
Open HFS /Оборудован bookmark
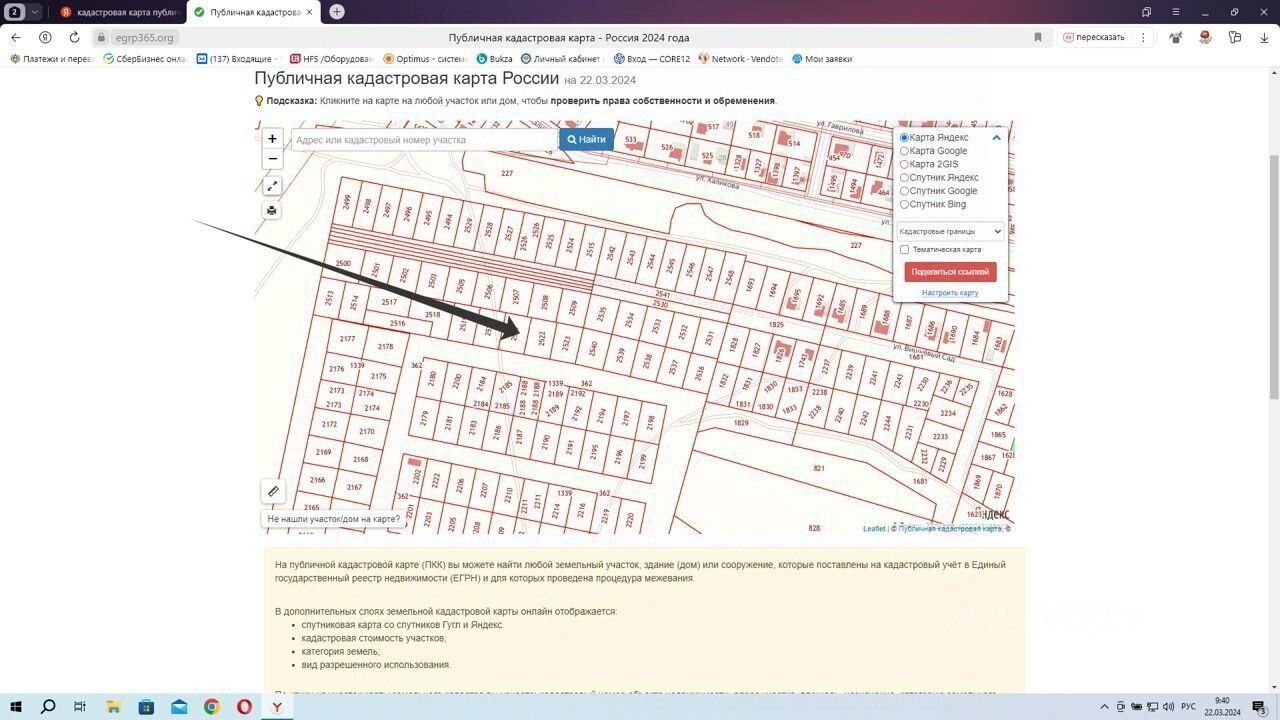[331, 59]
